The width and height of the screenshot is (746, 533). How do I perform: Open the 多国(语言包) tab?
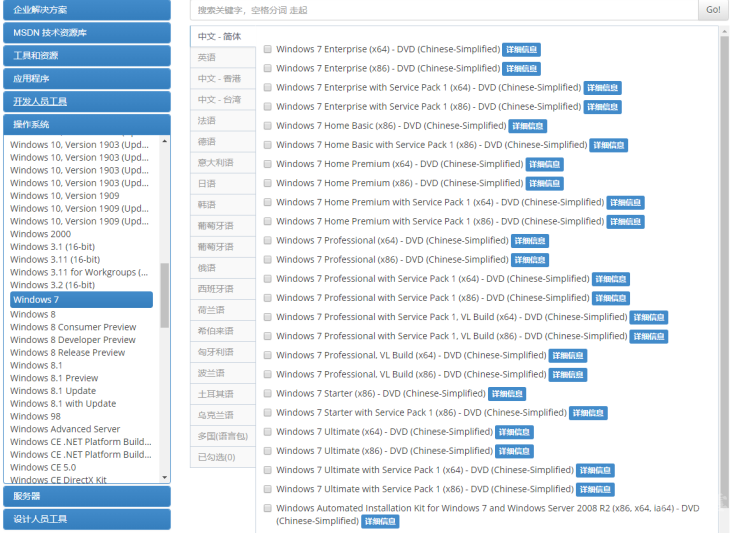click(x=223, y=436)
